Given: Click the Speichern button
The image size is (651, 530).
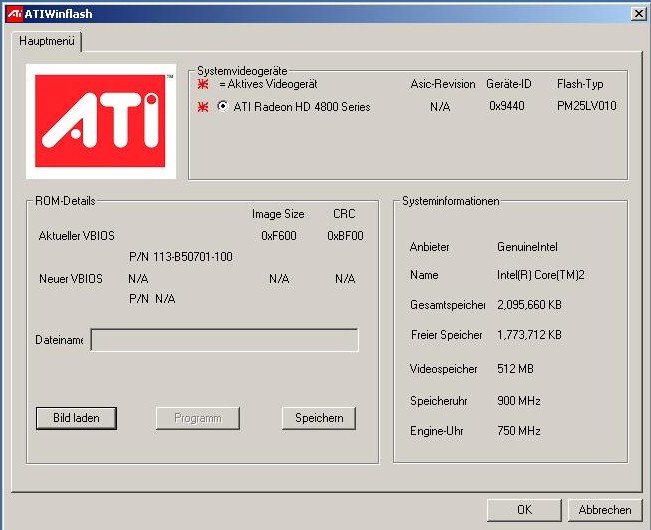Looking at the screenshot, I should point(319,418).
